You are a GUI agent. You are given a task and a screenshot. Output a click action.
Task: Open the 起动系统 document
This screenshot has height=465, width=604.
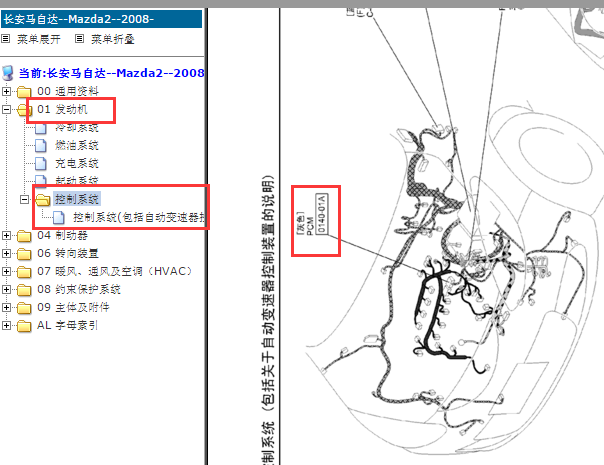(77, 181)
